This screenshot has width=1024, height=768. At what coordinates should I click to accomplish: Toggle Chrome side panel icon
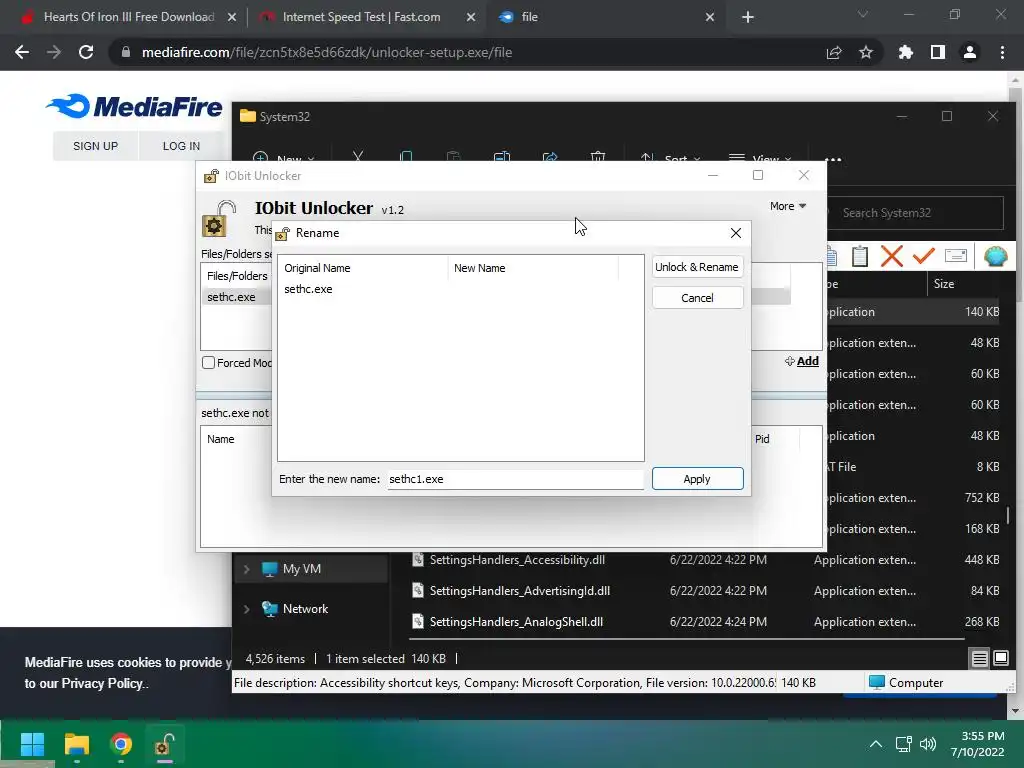tap(937, 52)
